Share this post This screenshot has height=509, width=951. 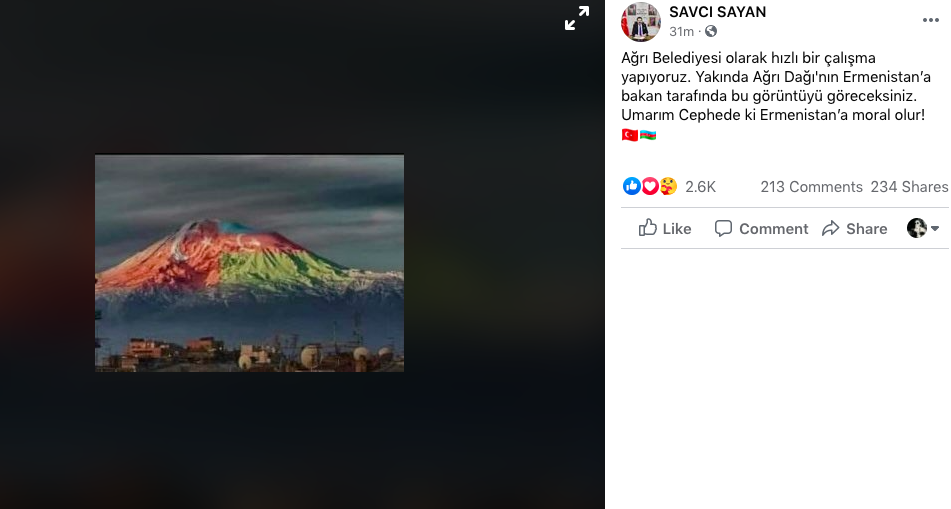tap(854, 228)
